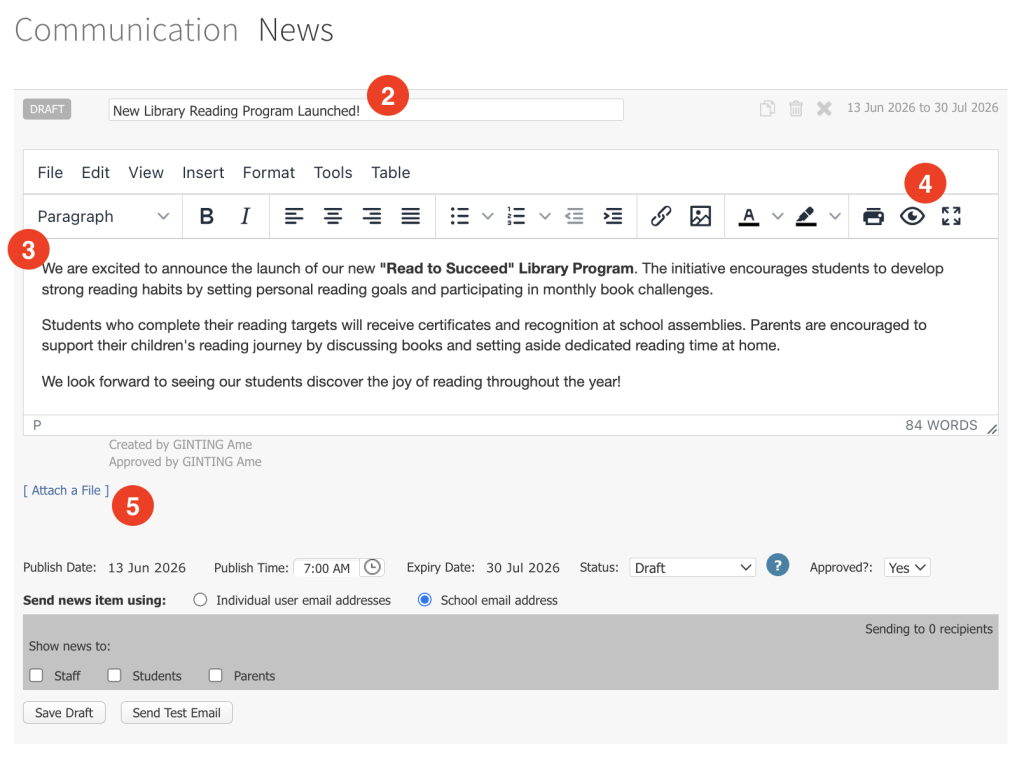Tick the Students checkbox
This screenshot has width=1024, height=758.
click(x=114, y=675)
